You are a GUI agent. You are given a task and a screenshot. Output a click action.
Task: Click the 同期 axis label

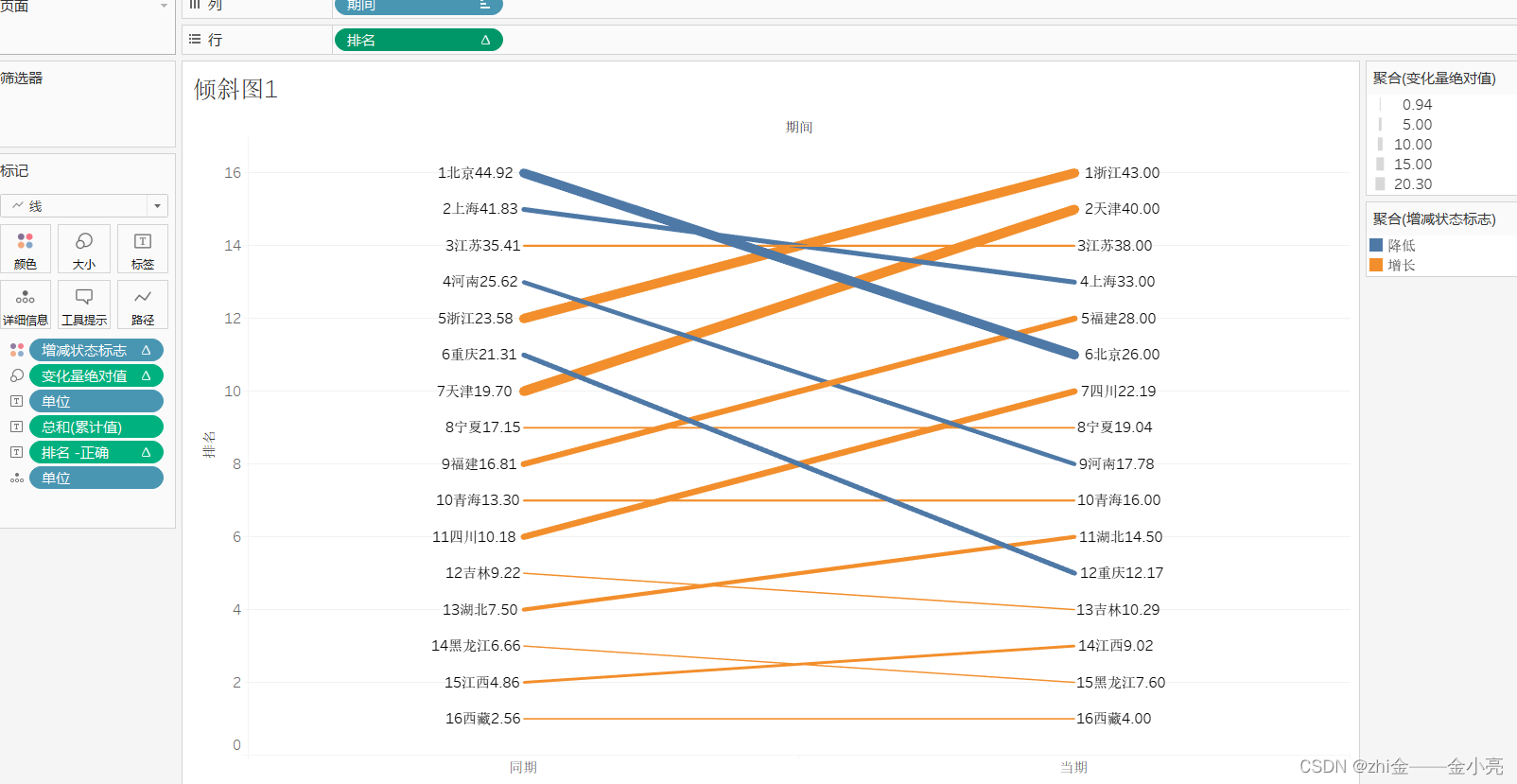(x=523, y=767)
